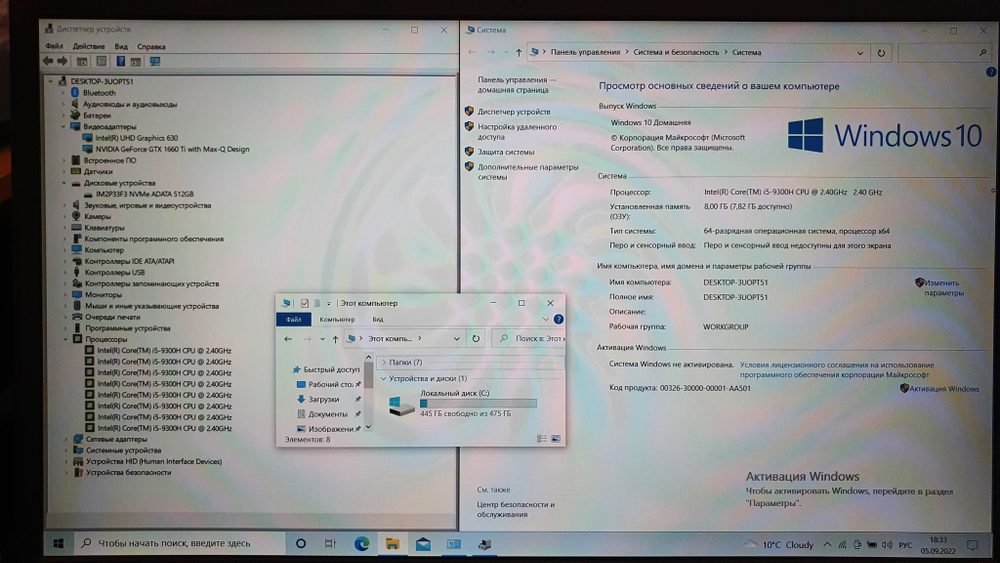1000x563 pixels.
Task: Select Загрузки in Explorer sidebar
Action: pyautogui.click(x=323, y=399)
